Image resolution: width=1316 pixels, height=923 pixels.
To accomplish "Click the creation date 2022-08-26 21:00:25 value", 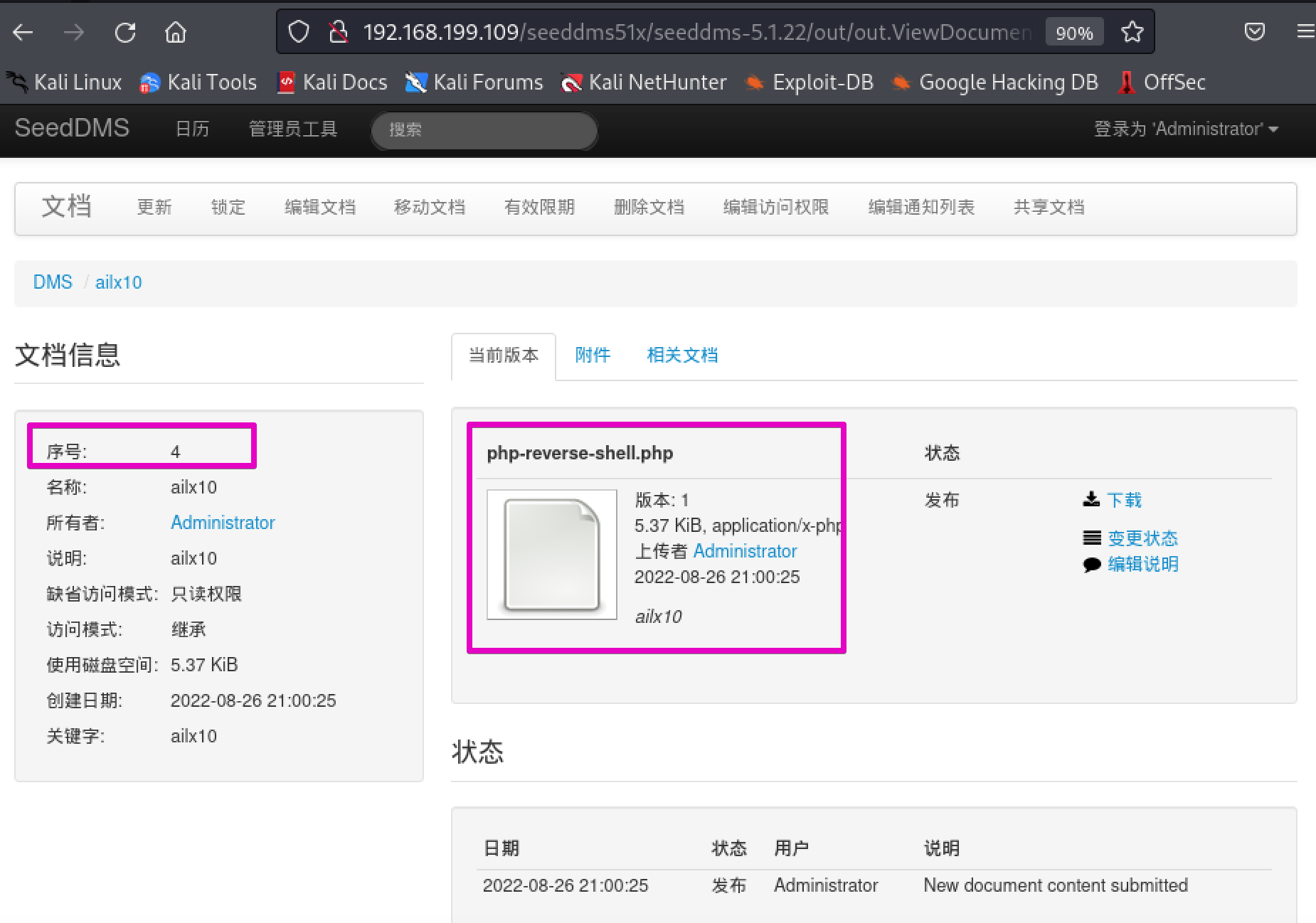I will (x=253, y=700).
